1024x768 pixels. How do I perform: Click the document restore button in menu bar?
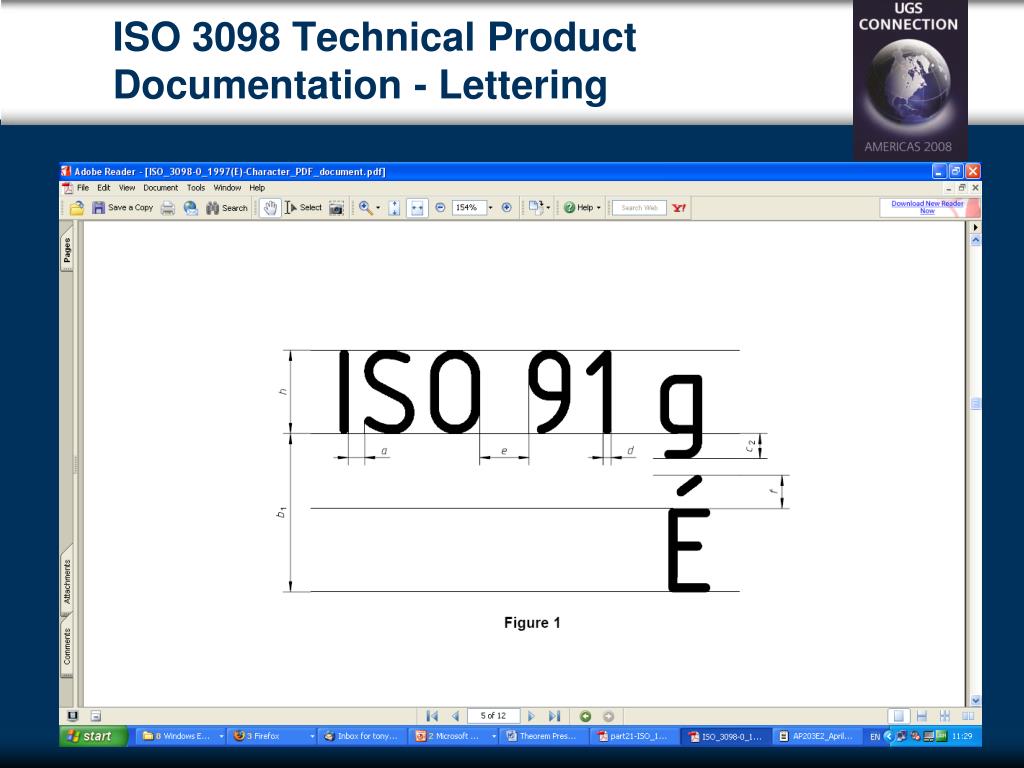[962, 187]
